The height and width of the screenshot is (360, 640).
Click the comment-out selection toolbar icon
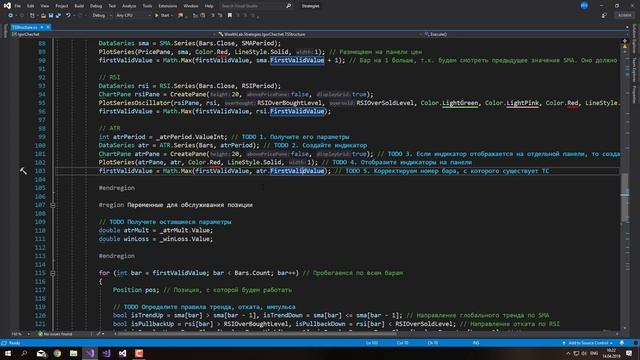pyautogui.click(x=213, y=16)
